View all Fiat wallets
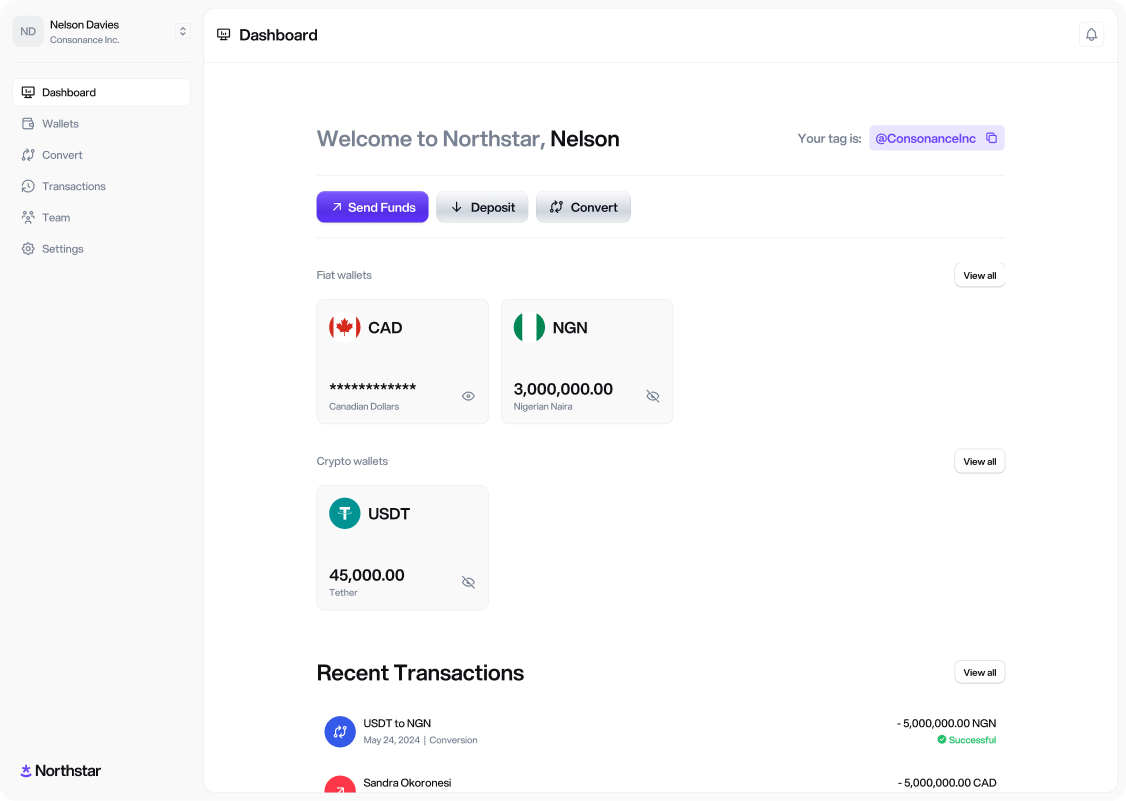The height and width of the screenshot is (801, 1126). tap(979, 275)
